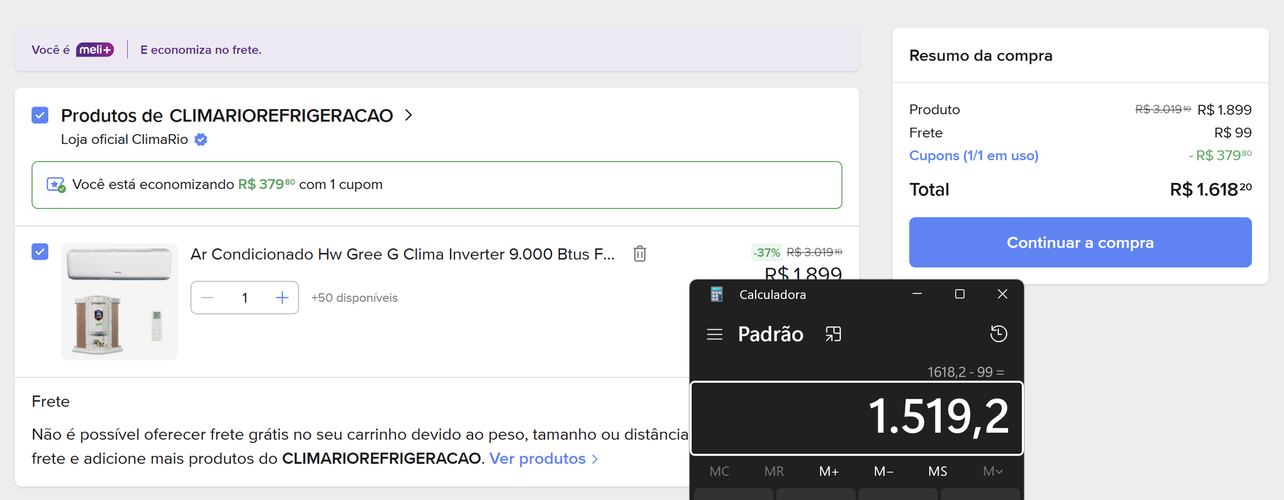1284x500 pixels.
Task: Click the -37% discount badge
Action: 767,253
